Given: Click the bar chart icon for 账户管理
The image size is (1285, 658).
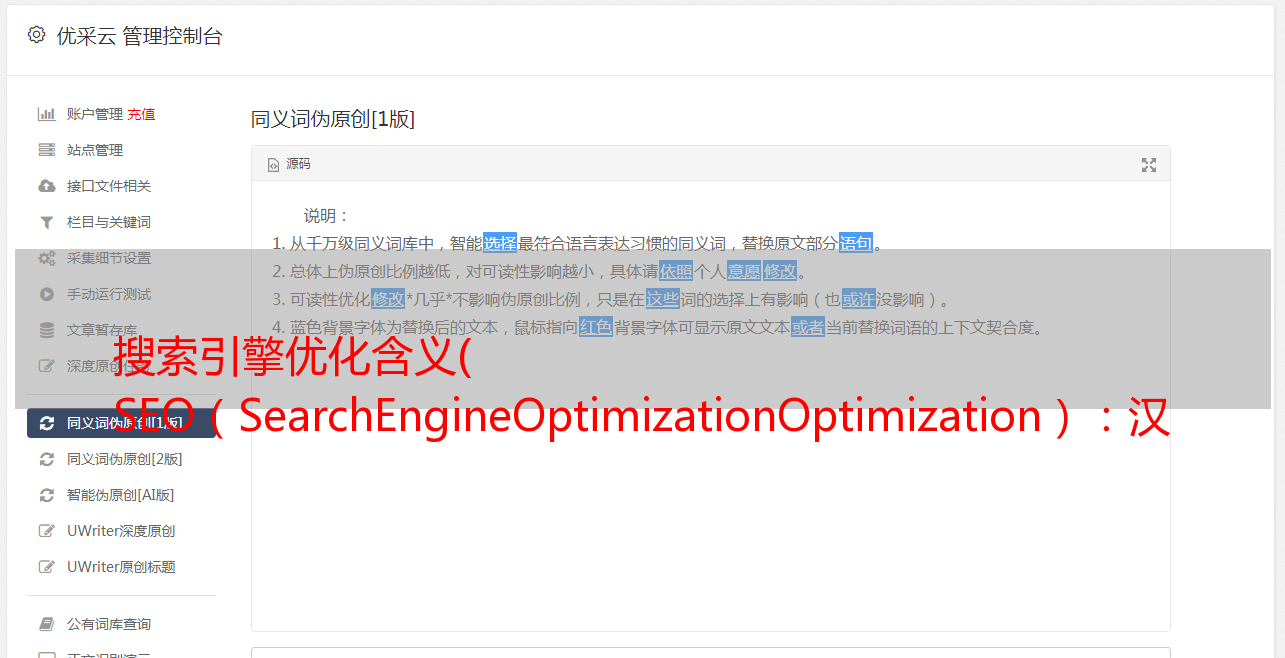Looking at the screenshot, I should 46,114.
